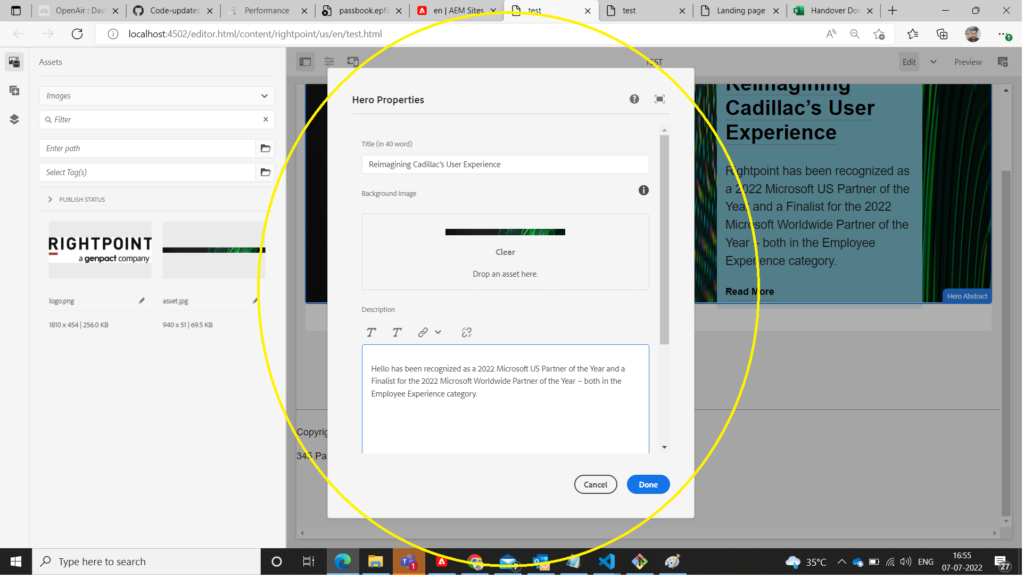Apply bold text format in Description toolbar

click(371, 332)
